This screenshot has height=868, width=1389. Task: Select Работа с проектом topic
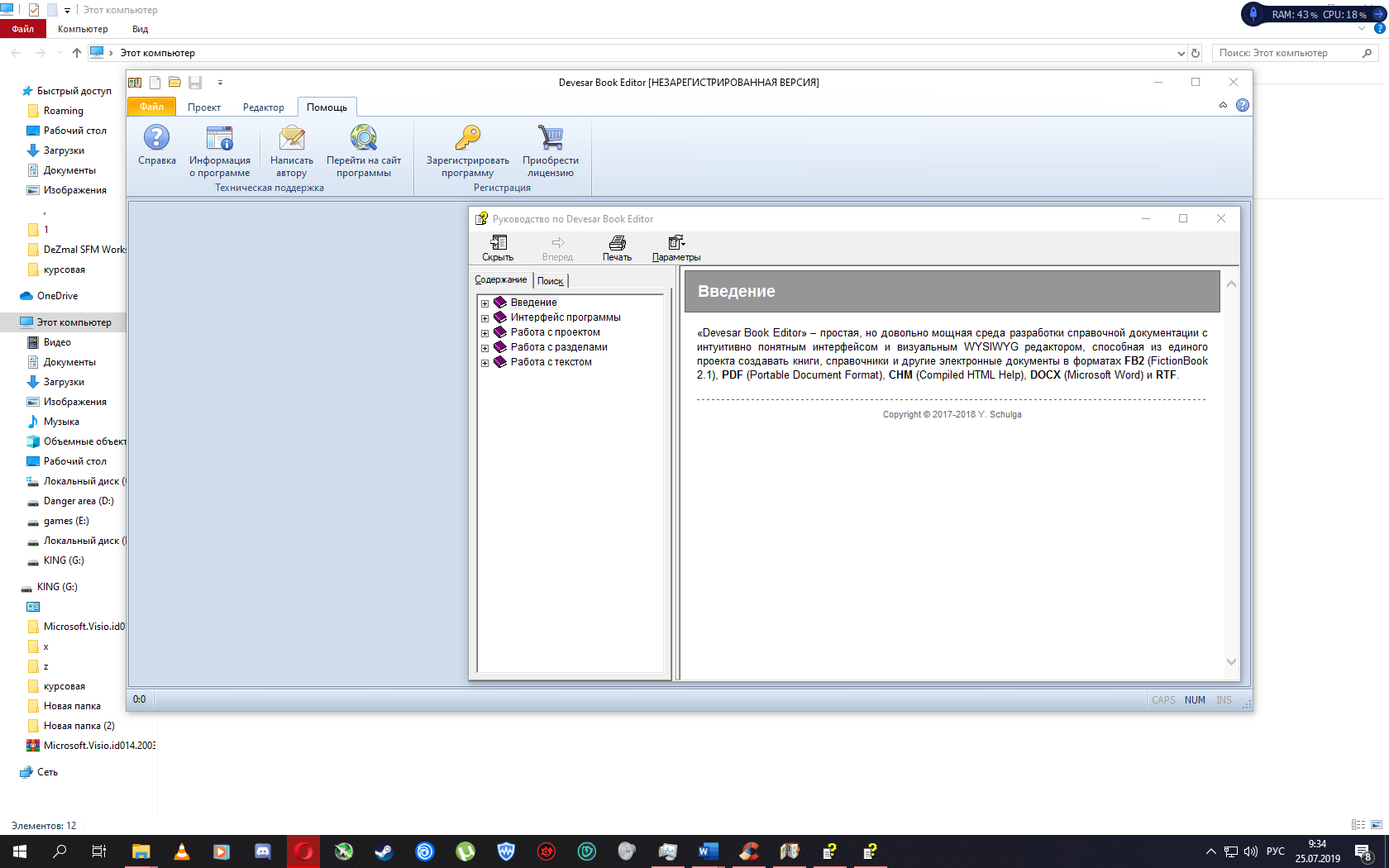(x=556, y=332)
